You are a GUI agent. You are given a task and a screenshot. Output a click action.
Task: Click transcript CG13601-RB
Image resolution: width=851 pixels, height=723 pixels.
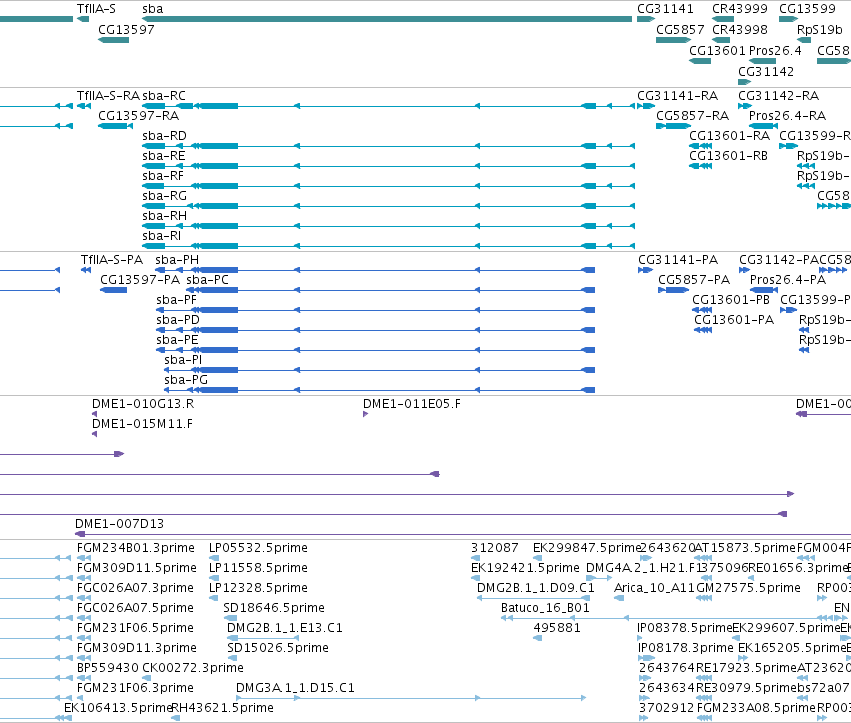pyautogui.click(x=728, y=156)
